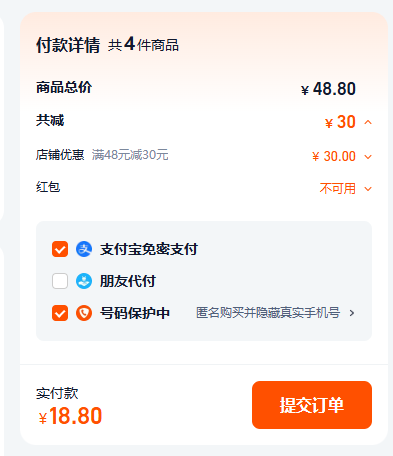Click the Alipay logo icon

tap(84, 249)
